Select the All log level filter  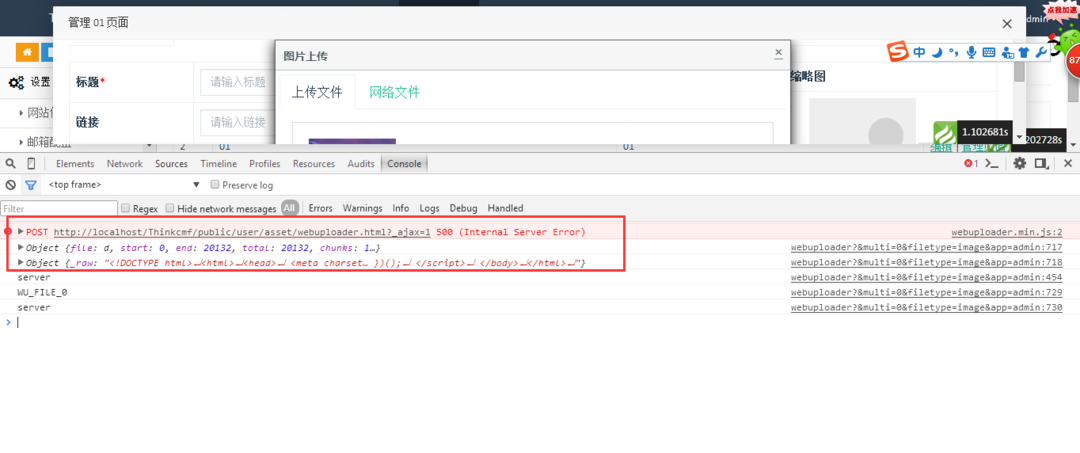tap(289, 208)
